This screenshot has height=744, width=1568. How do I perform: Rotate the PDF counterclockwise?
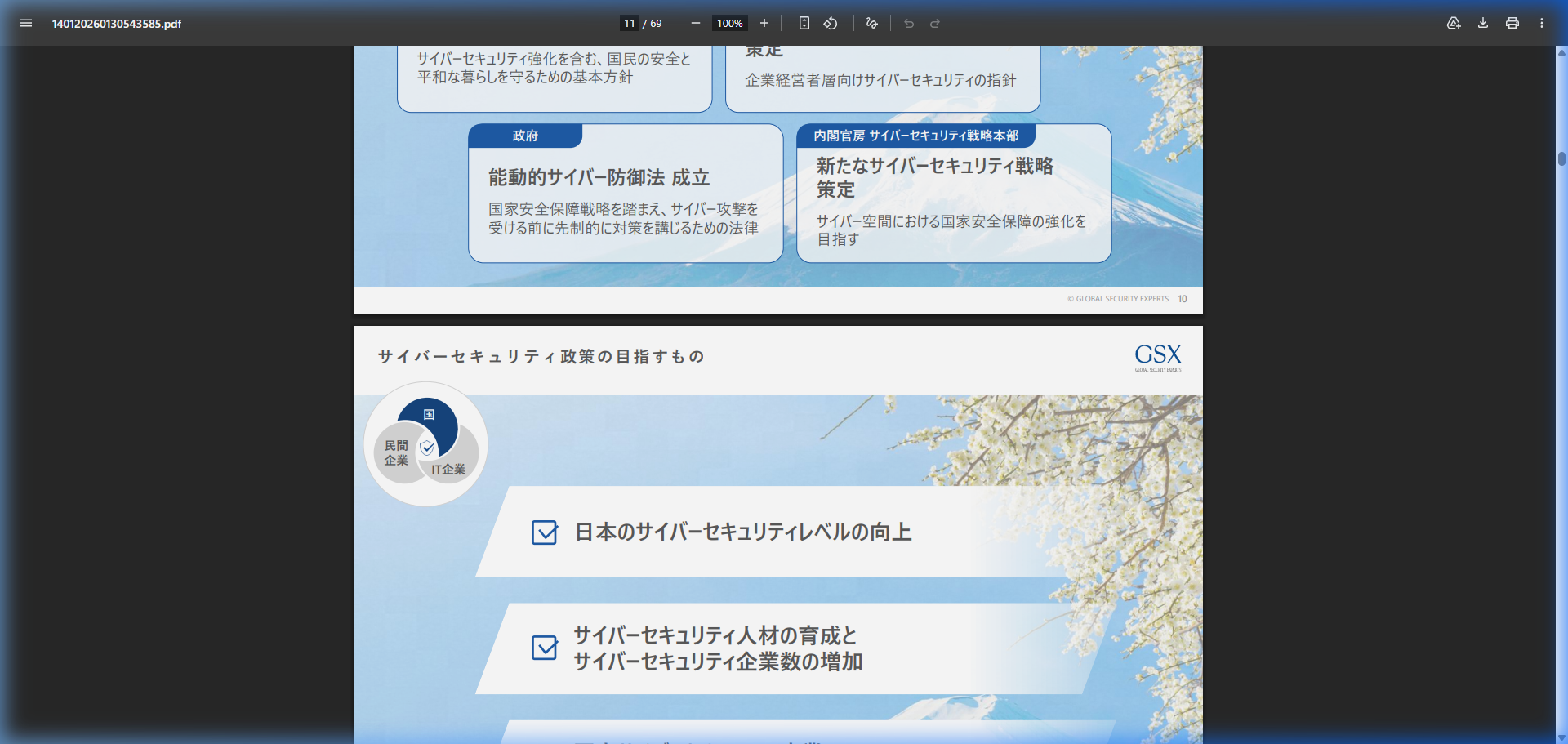[830, 24]
